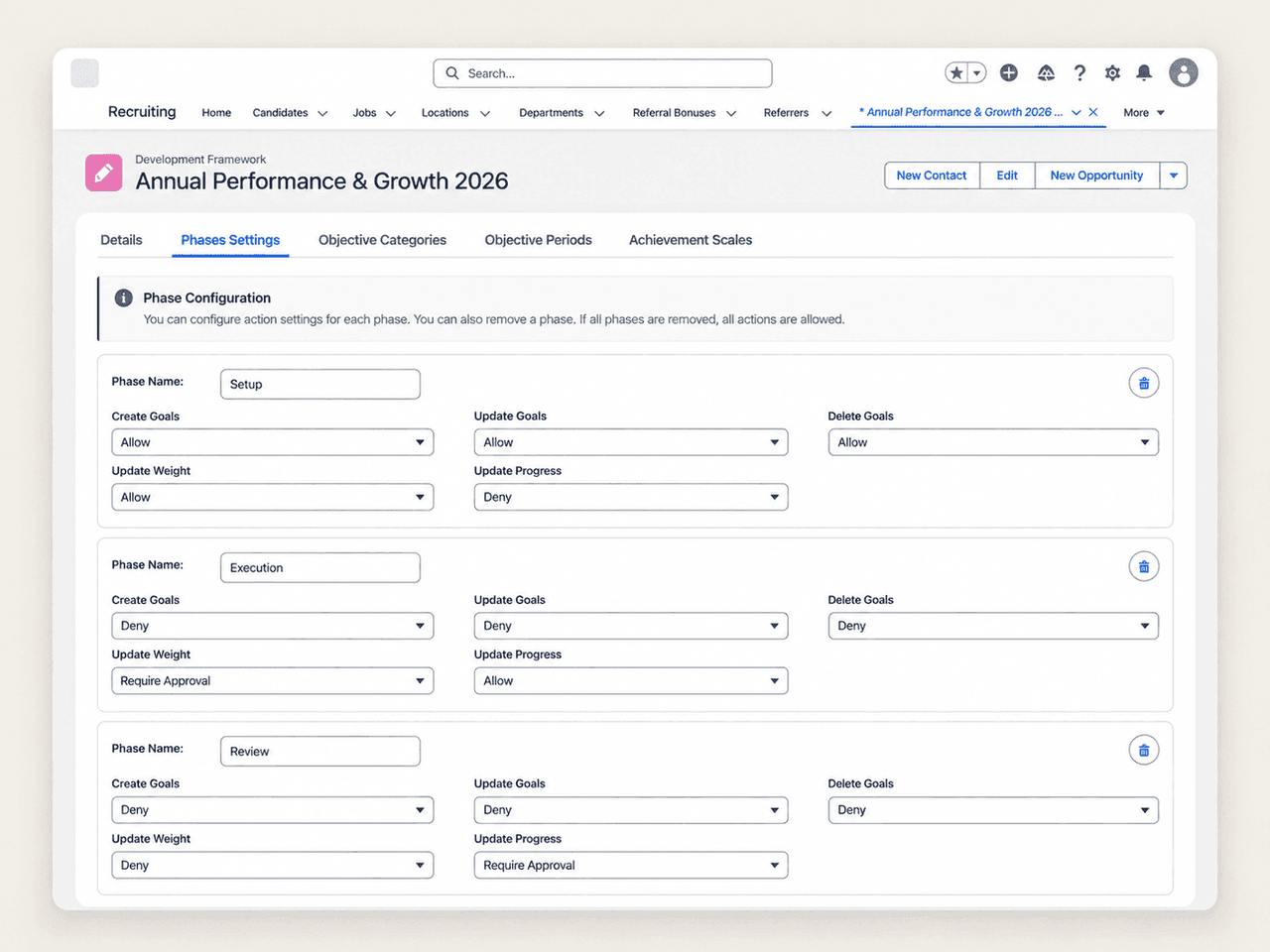Click the Search field
The height and width of the screenshot is (952, 1270).
tap(602, 73)
